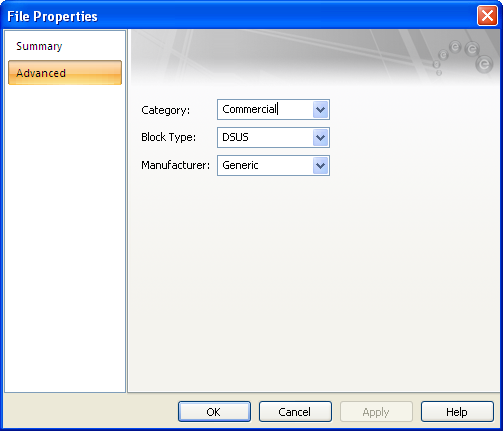Expand the Category dropdown arrow
This screenshot has height=431, width=503.
(321, 109)
